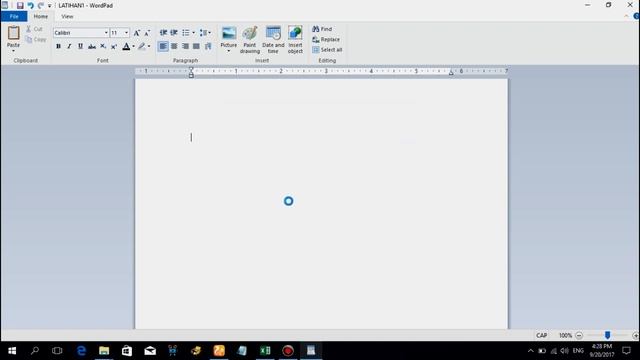Click the 100% zoom level text

(565, 336)
